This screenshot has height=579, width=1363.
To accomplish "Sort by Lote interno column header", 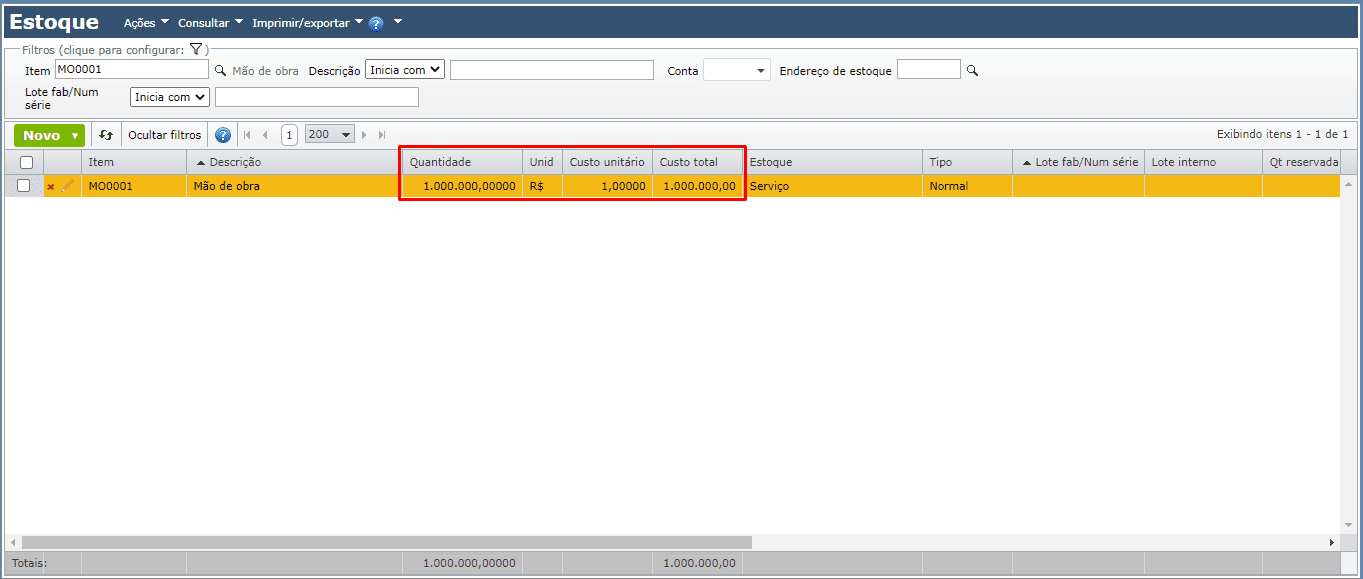I will 1203,162.
